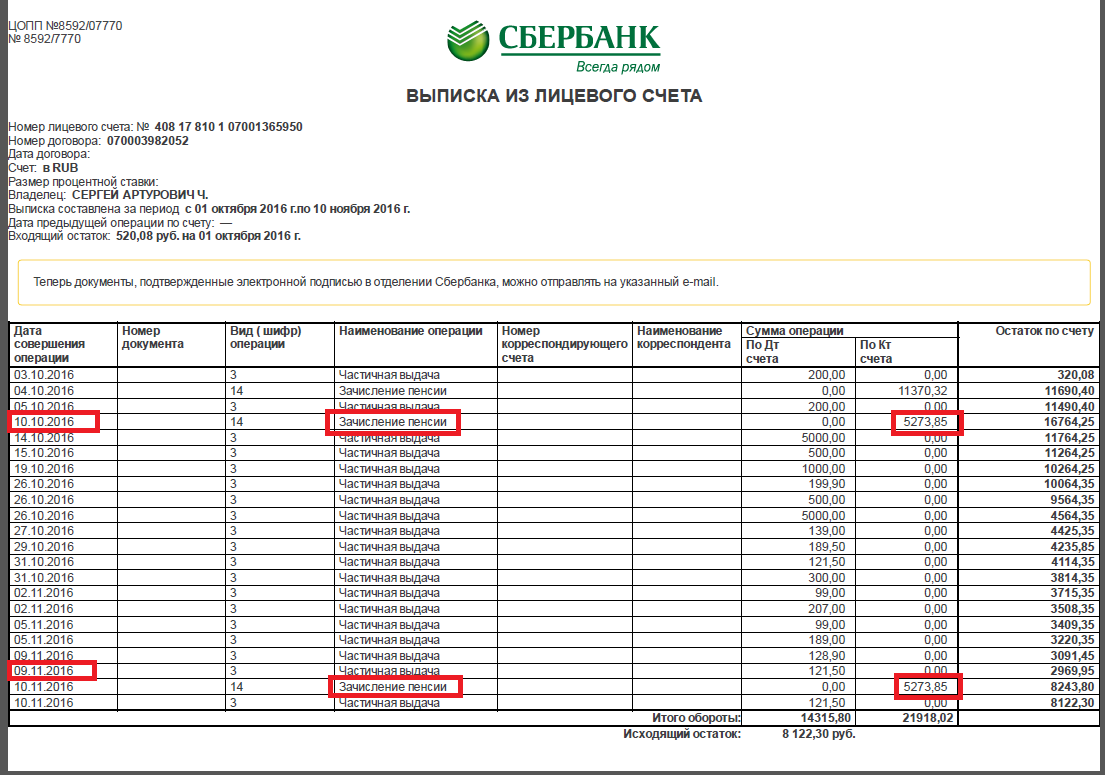Click balance '320,08'

coord(1075,375)
